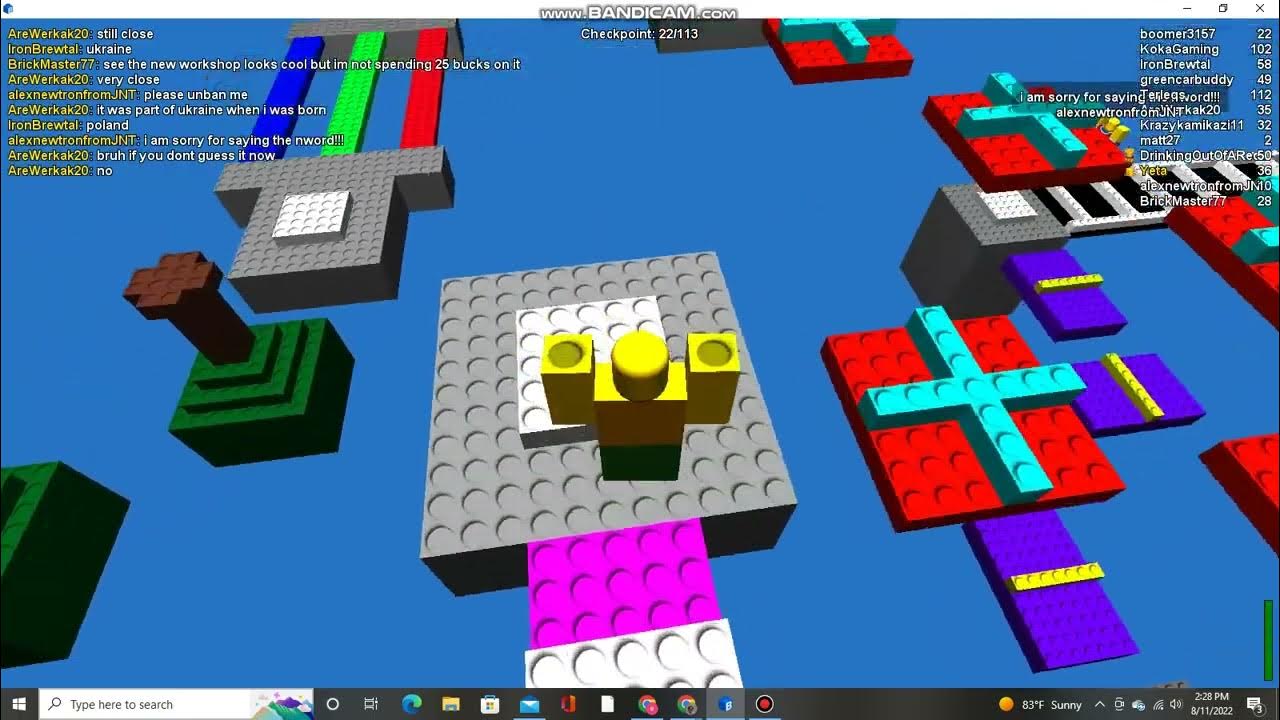Open File Explorer from the taskbar

(x=451, y=704)
